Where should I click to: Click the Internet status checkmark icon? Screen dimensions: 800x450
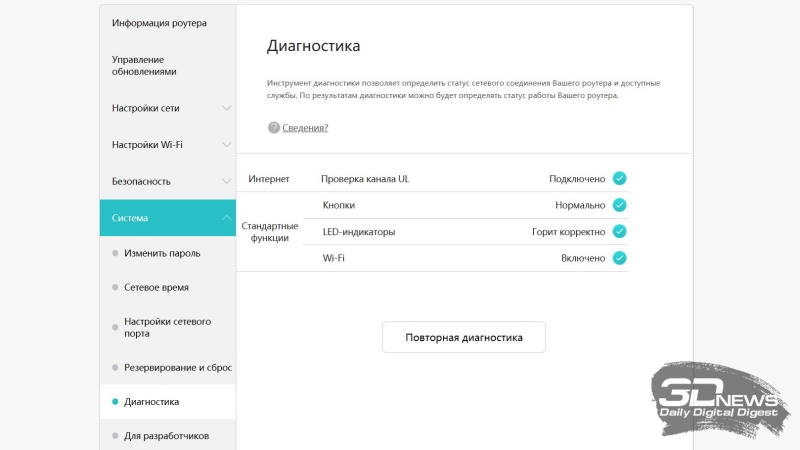click(x=619, y=179)
